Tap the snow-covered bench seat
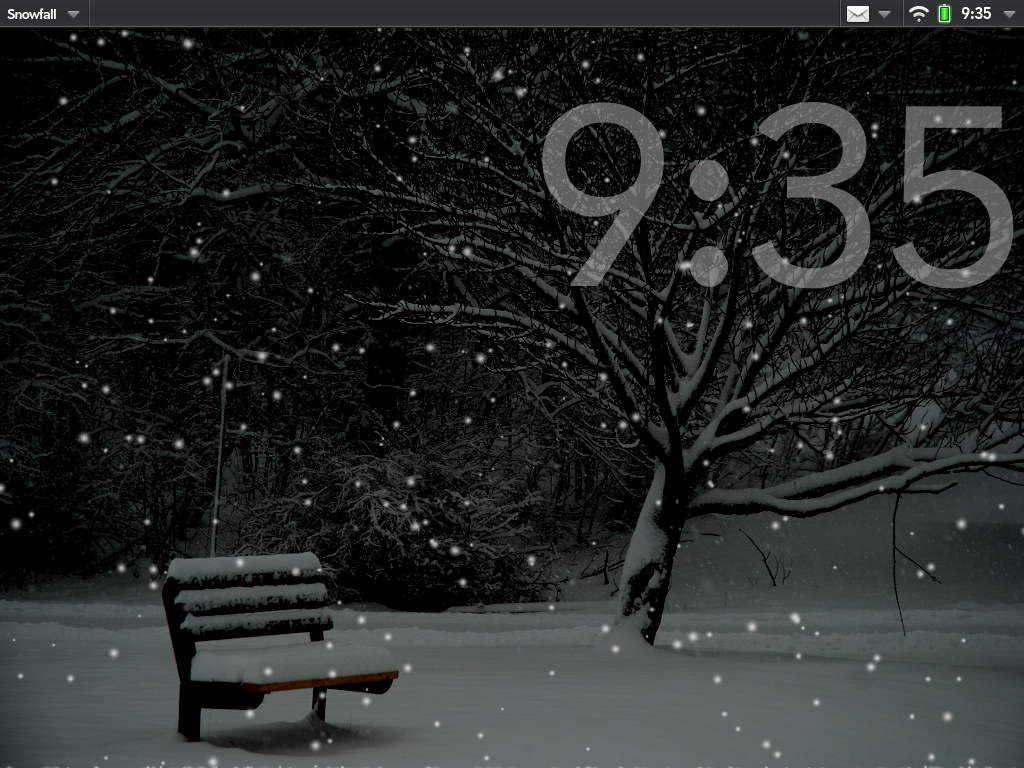 pyautogui.click(x=290, y=662)
